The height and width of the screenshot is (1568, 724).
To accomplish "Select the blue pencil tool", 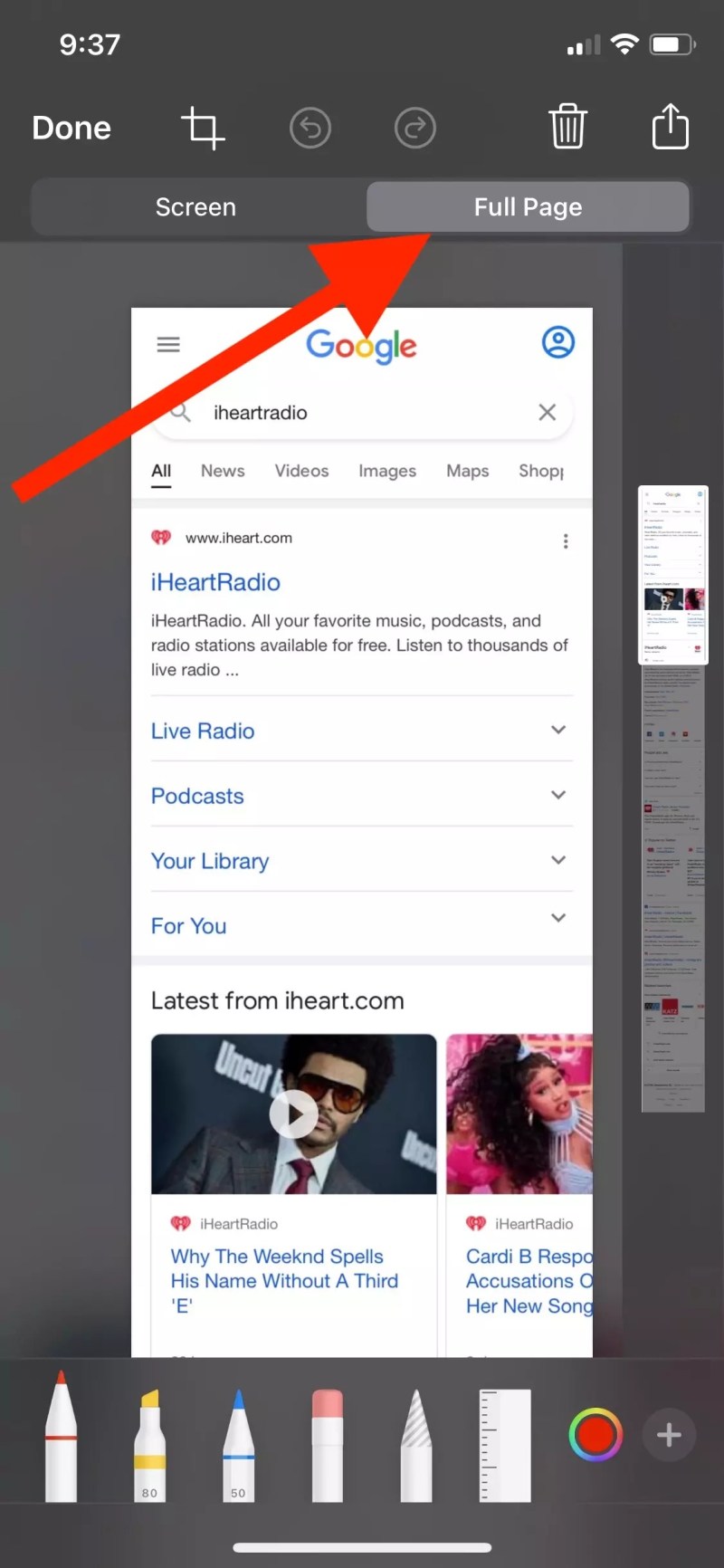I will click(238, 1445).
